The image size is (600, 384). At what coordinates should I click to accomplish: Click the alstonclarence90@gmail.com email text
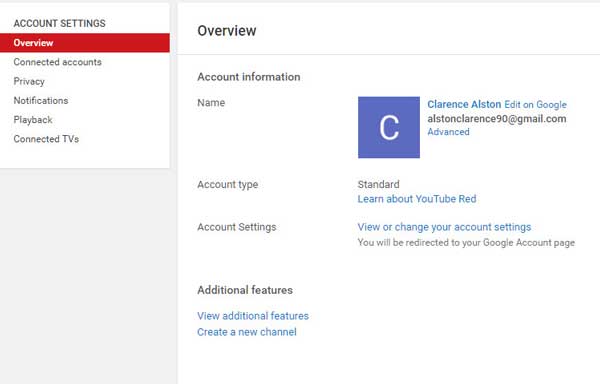[x=497, y=119]
